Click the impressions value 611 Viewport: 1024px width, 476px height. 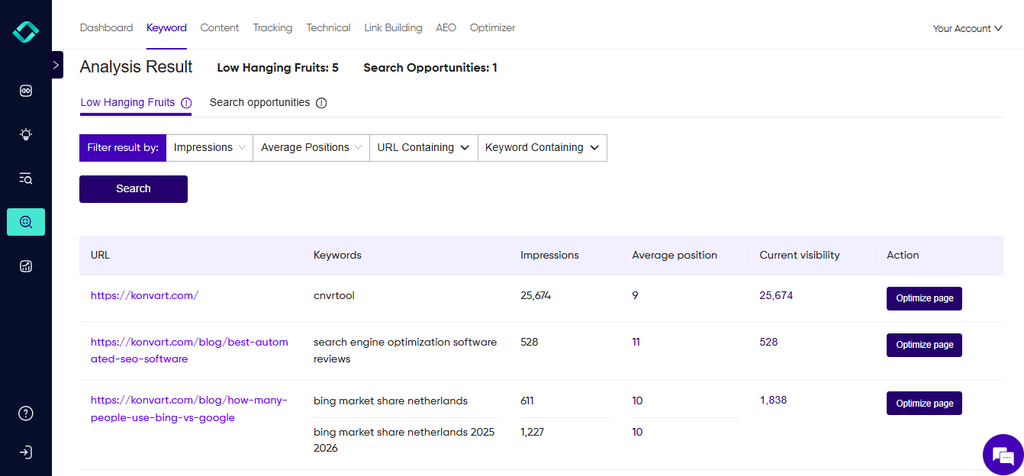tap(527, 401)
